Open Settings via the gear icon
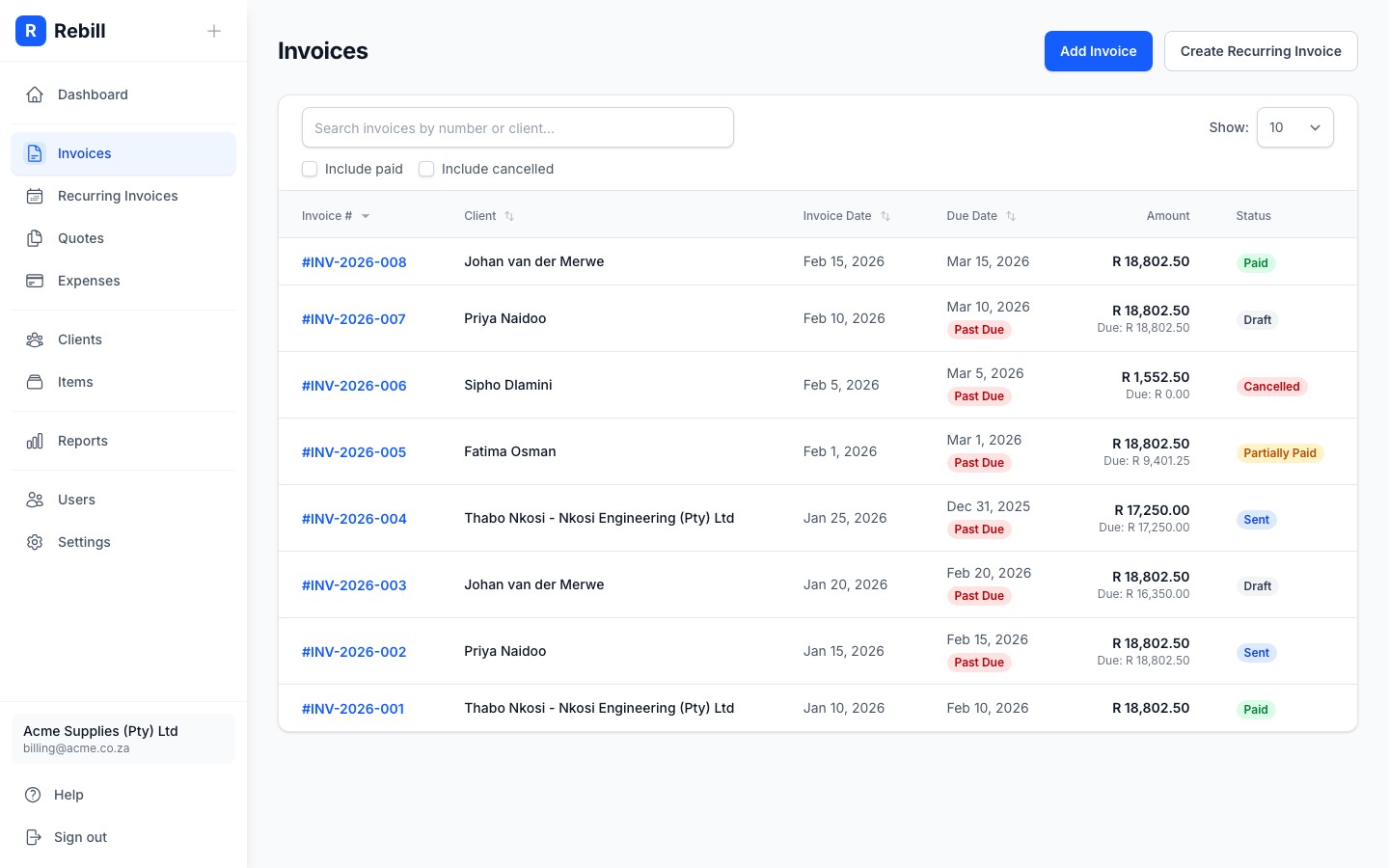 click(x=35, y=542)
